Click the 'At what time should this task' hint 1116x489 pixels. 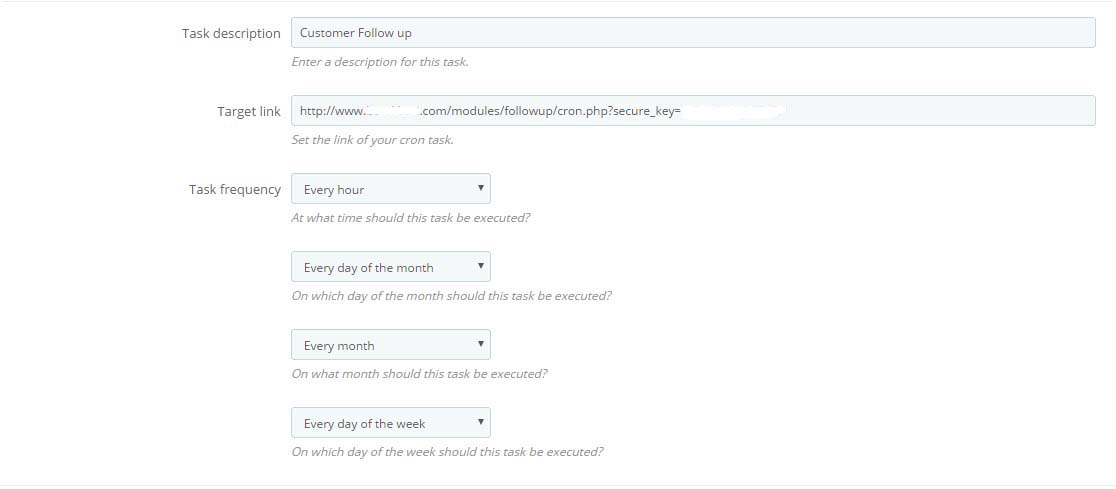411,218
